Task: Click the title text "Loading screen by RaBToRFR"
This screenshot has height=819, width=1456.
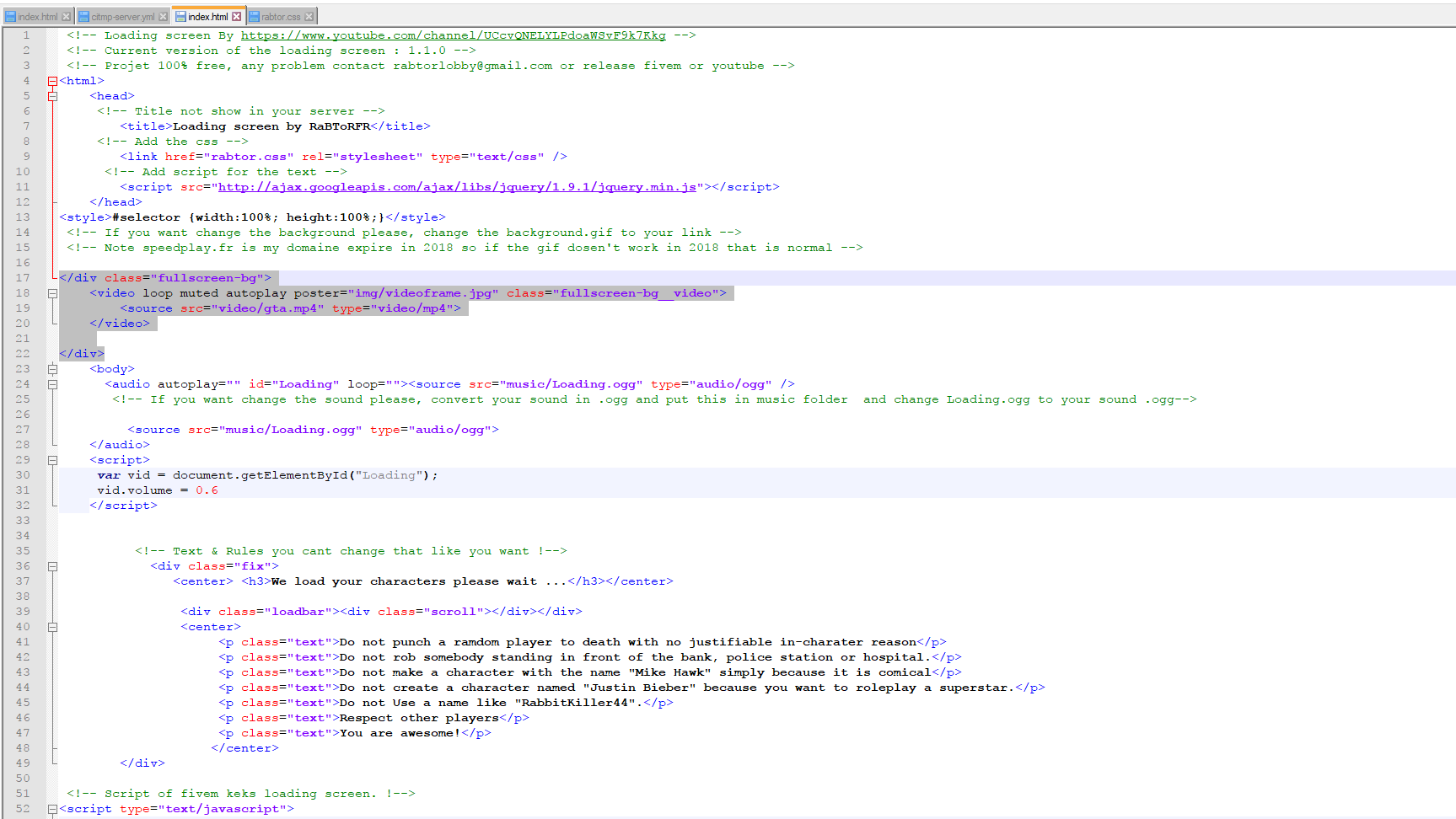Action: tap(271, 126)
